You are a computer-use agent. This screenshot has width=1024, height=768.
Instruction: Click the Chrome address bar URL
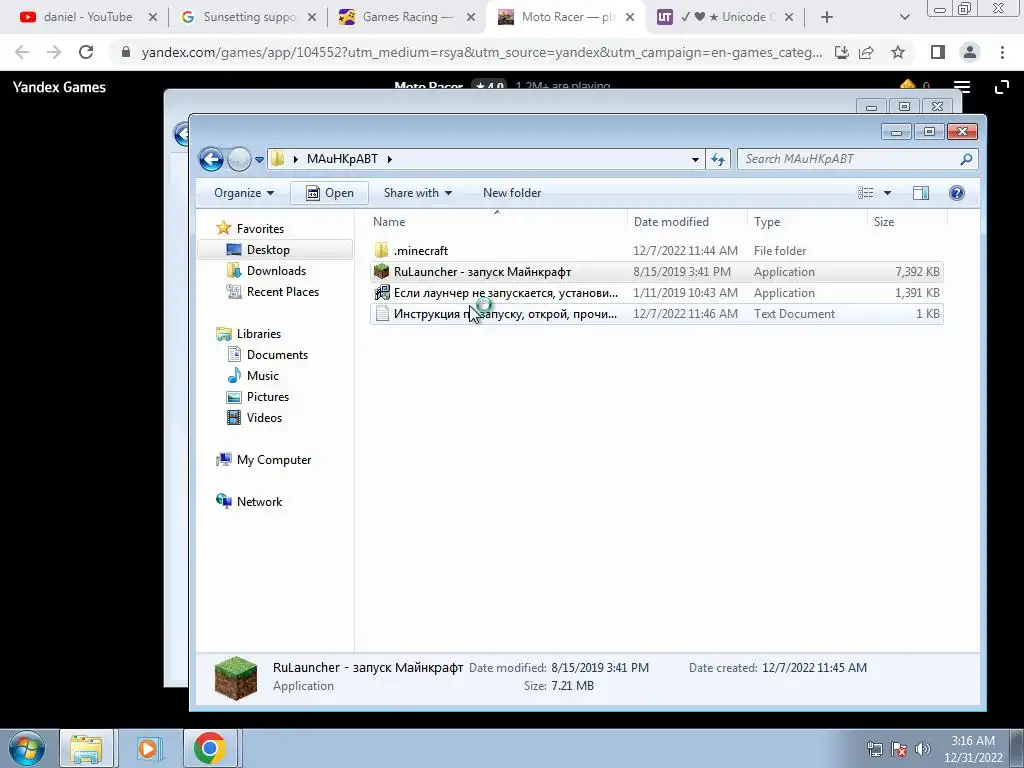[x=481, y=52]
